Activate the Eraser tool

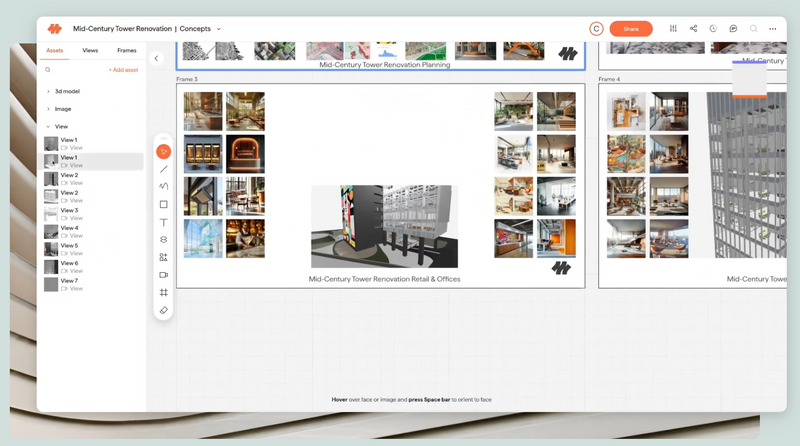[163, 310]
